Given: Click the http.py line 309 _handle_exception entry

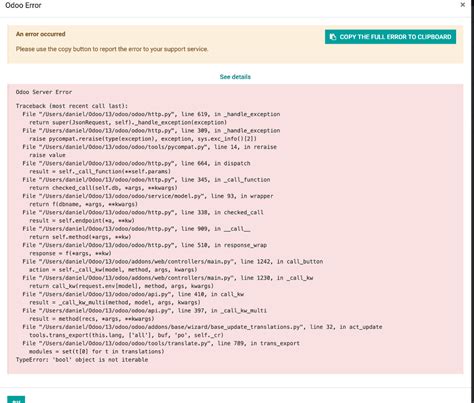Looking at the screenshot, I should (151, 131).
